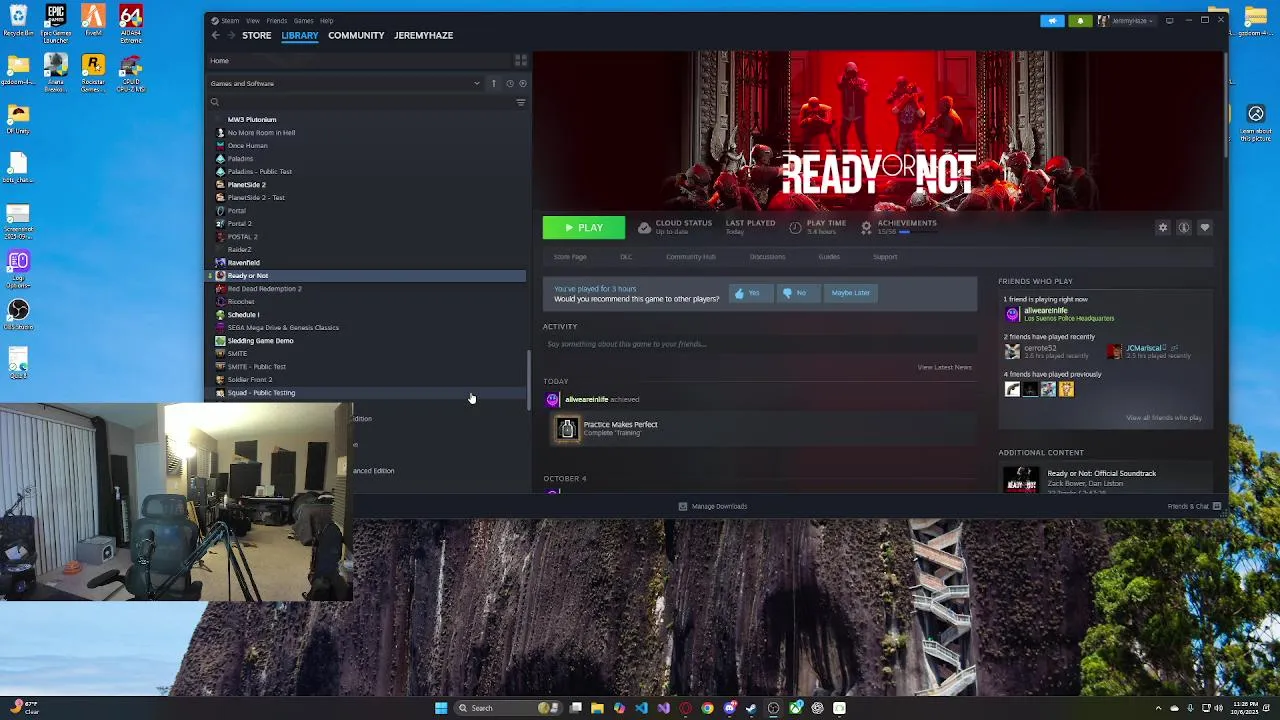Click View all friends who play
Viewport: 1280px width, 720px height.
(x=1164, y=417)
